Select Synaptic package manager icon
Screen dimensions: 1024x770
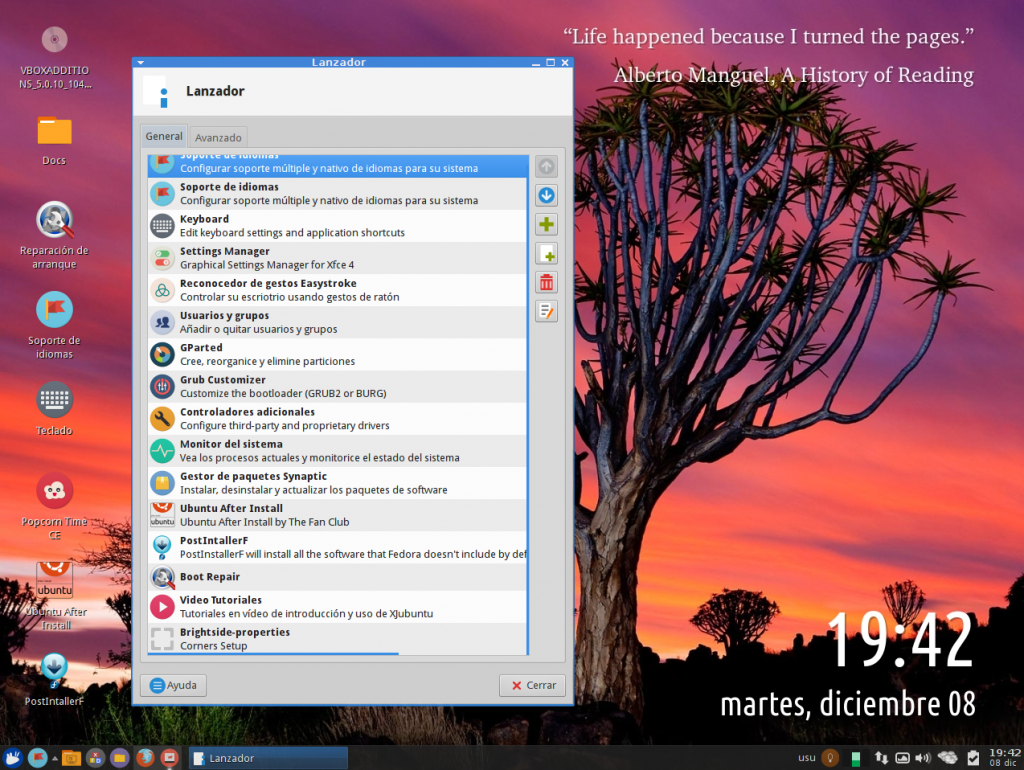point(163,483)
